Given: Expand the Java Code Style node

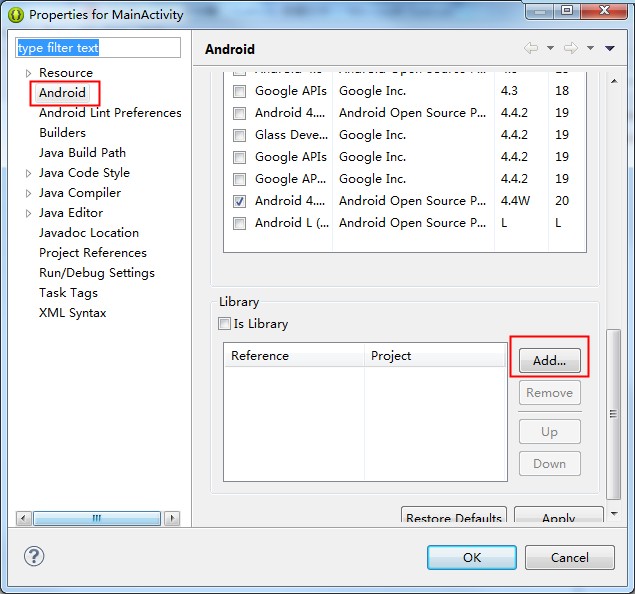Looking at the screenshot, I should [x=28, y=173].
